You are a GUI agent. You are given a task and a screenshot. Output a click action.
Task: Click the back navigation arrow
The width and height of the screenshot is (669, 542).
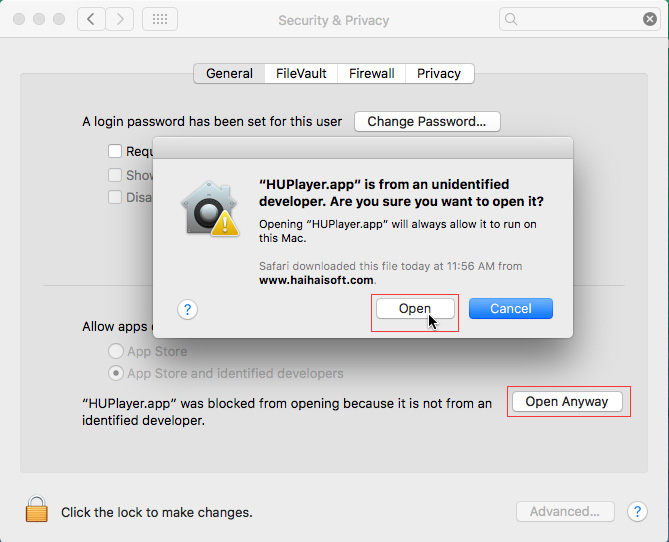click(91, 19)
